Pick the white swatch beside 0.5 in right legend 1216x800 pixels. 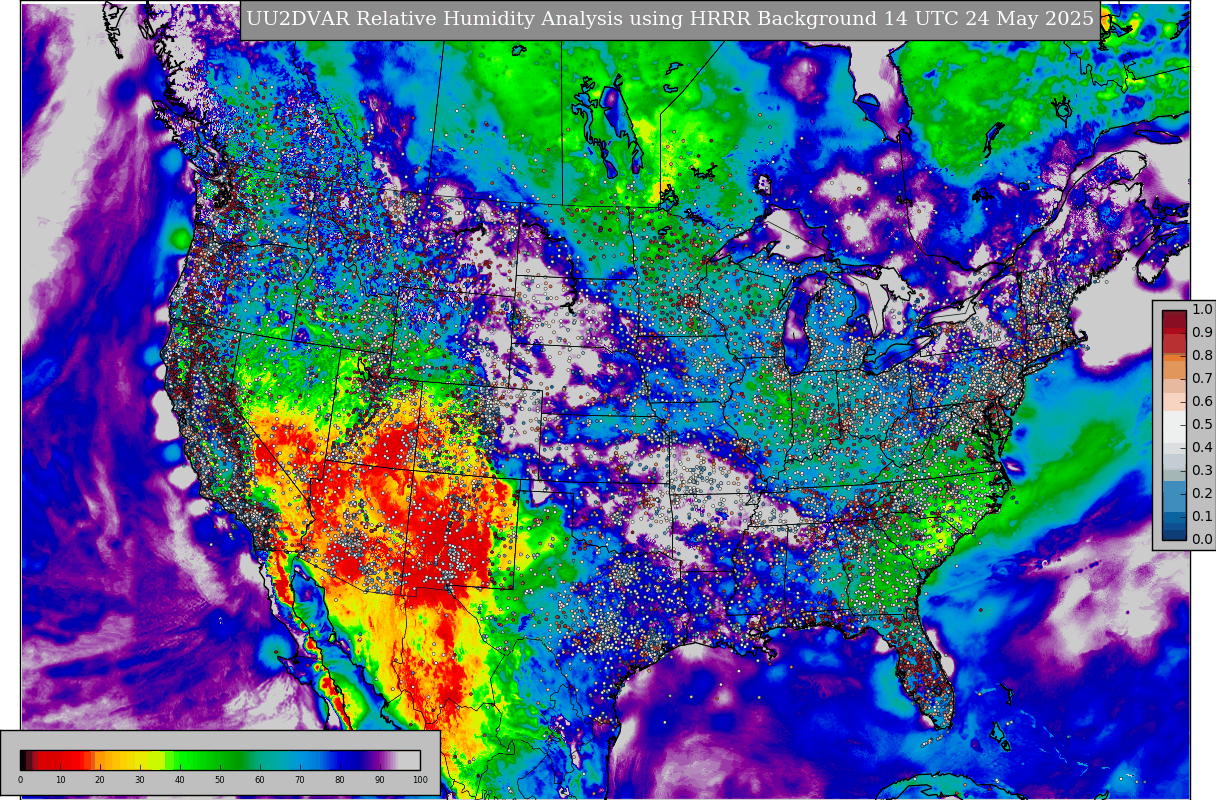point(1174,425)
